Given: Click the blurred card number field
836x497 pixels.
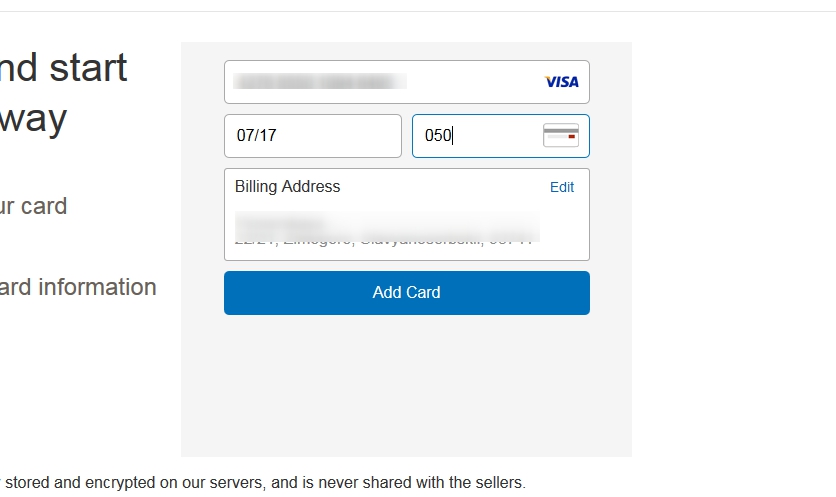Looking at the screenshot, I should pyautogui.click(x=320, y=82).
